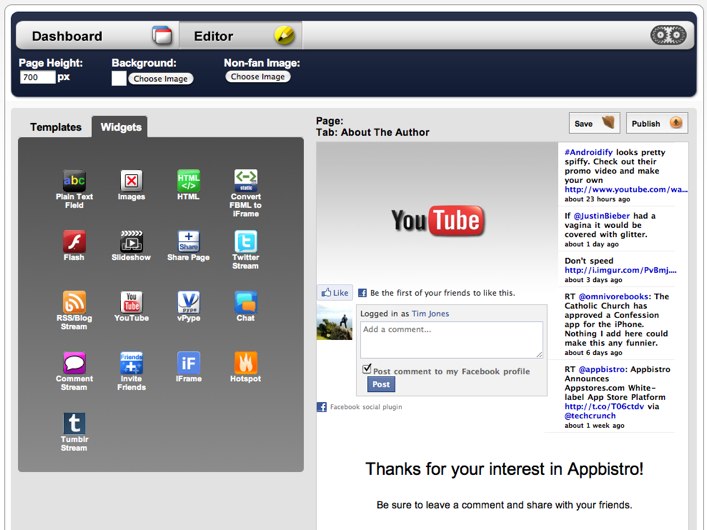Select the Images widget icon
Image resolution: width=707 pixels, height=530 pixels.
pyautogui.click(x=131, y=181)
